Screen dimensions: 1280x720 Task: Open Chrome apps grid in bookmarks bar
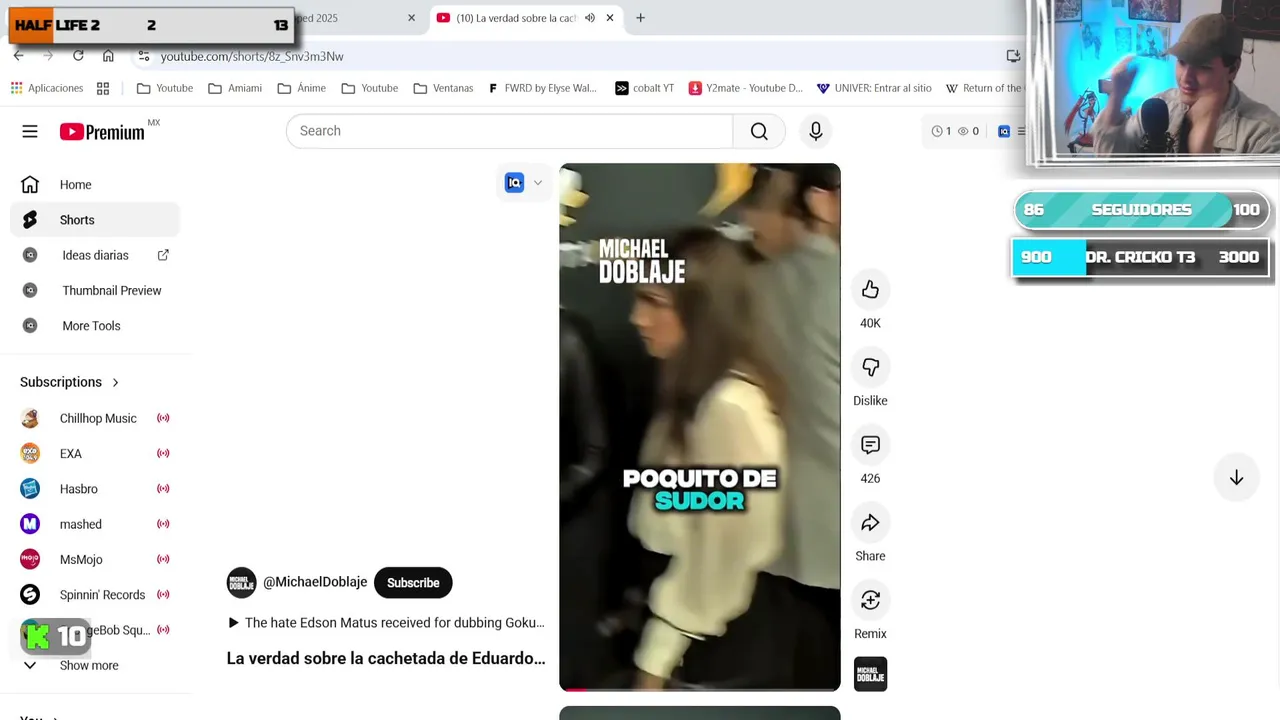pos(103,88)
